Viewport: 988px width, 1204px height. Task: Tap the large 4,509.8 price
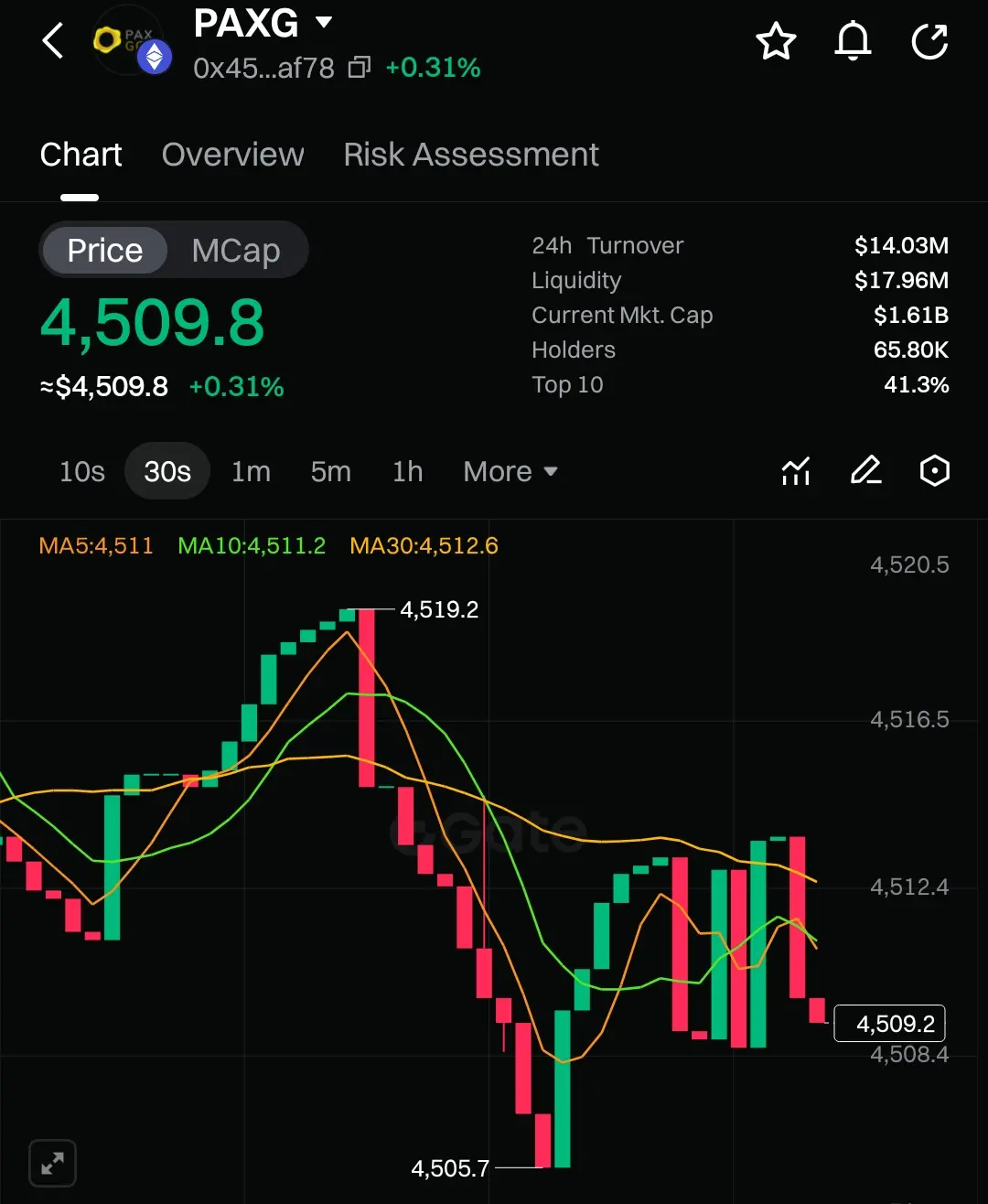tap(153, 323)
